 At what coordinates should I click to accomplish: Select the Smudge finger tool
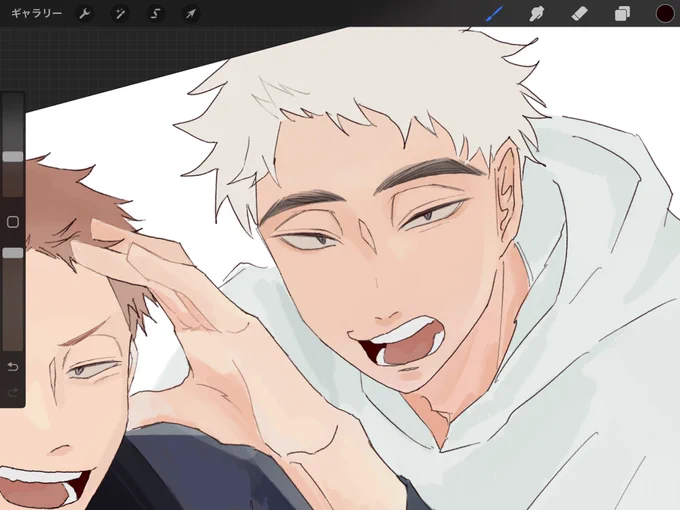click(537, 13)
